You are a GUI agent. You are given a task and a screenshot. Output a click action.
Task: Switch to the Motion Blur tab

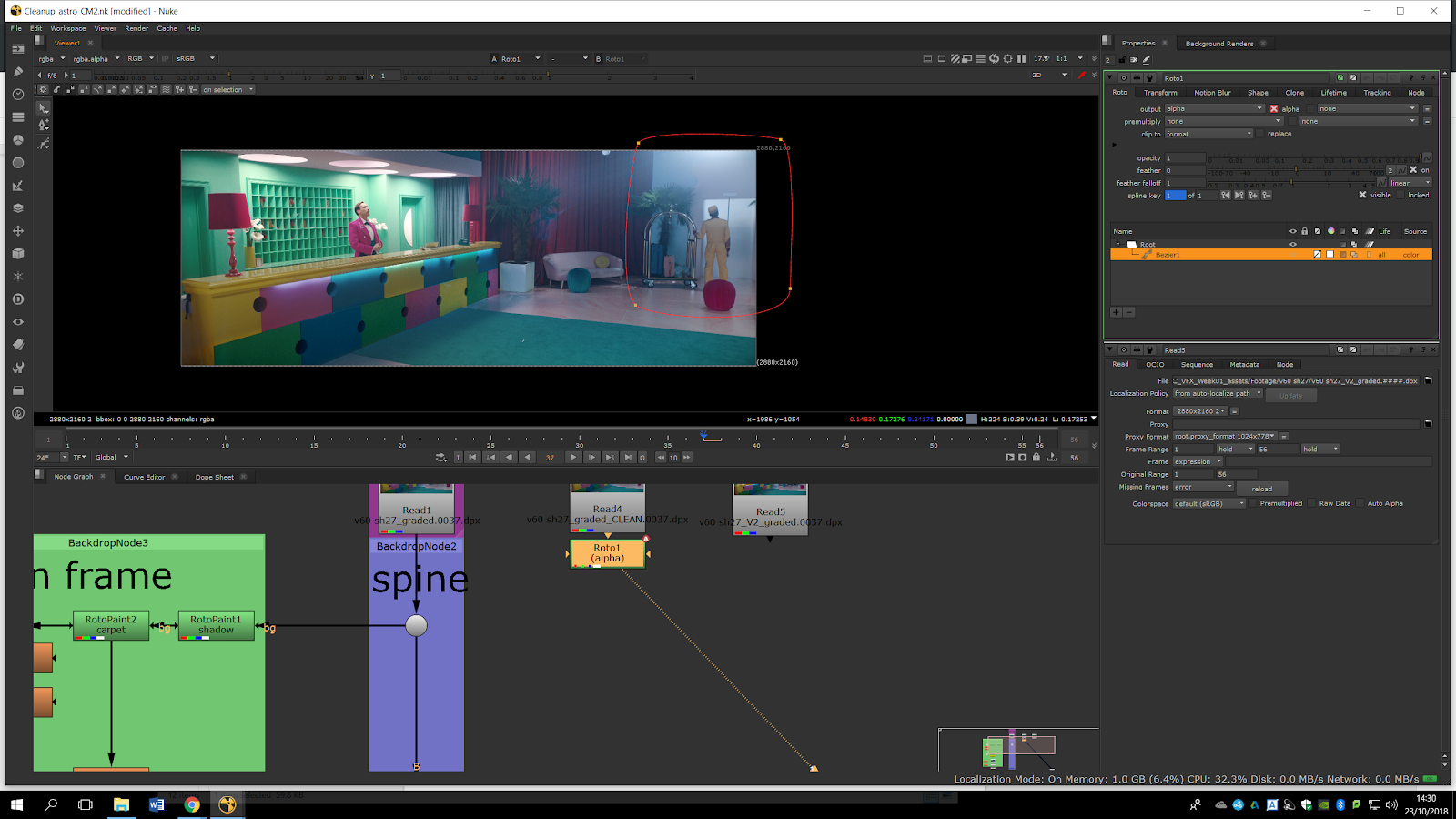pyautogui.click(x=1211, y=93)
